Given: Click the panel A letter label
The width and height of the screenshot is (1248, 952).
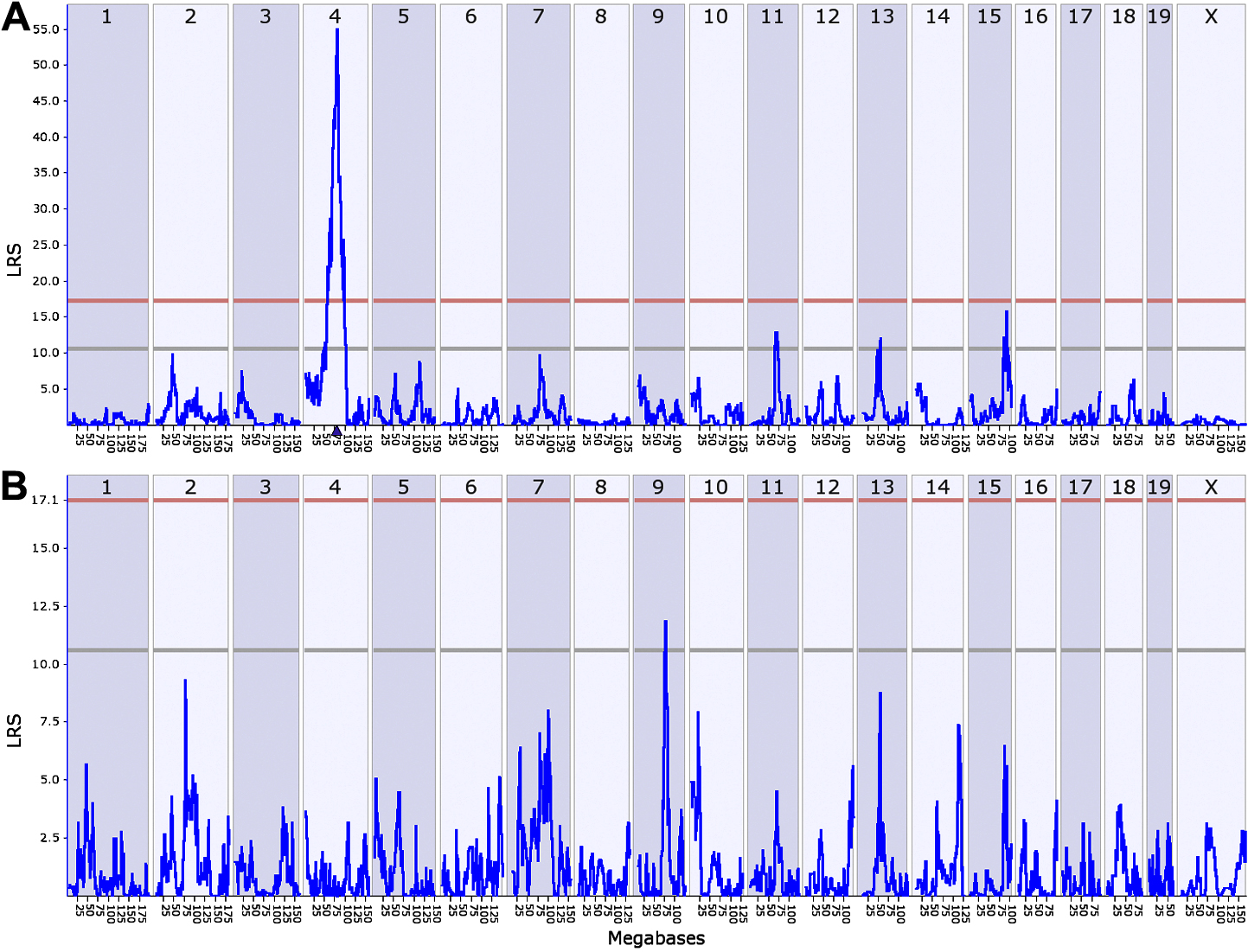Looking at the screenshot, I should pos(16,17).
